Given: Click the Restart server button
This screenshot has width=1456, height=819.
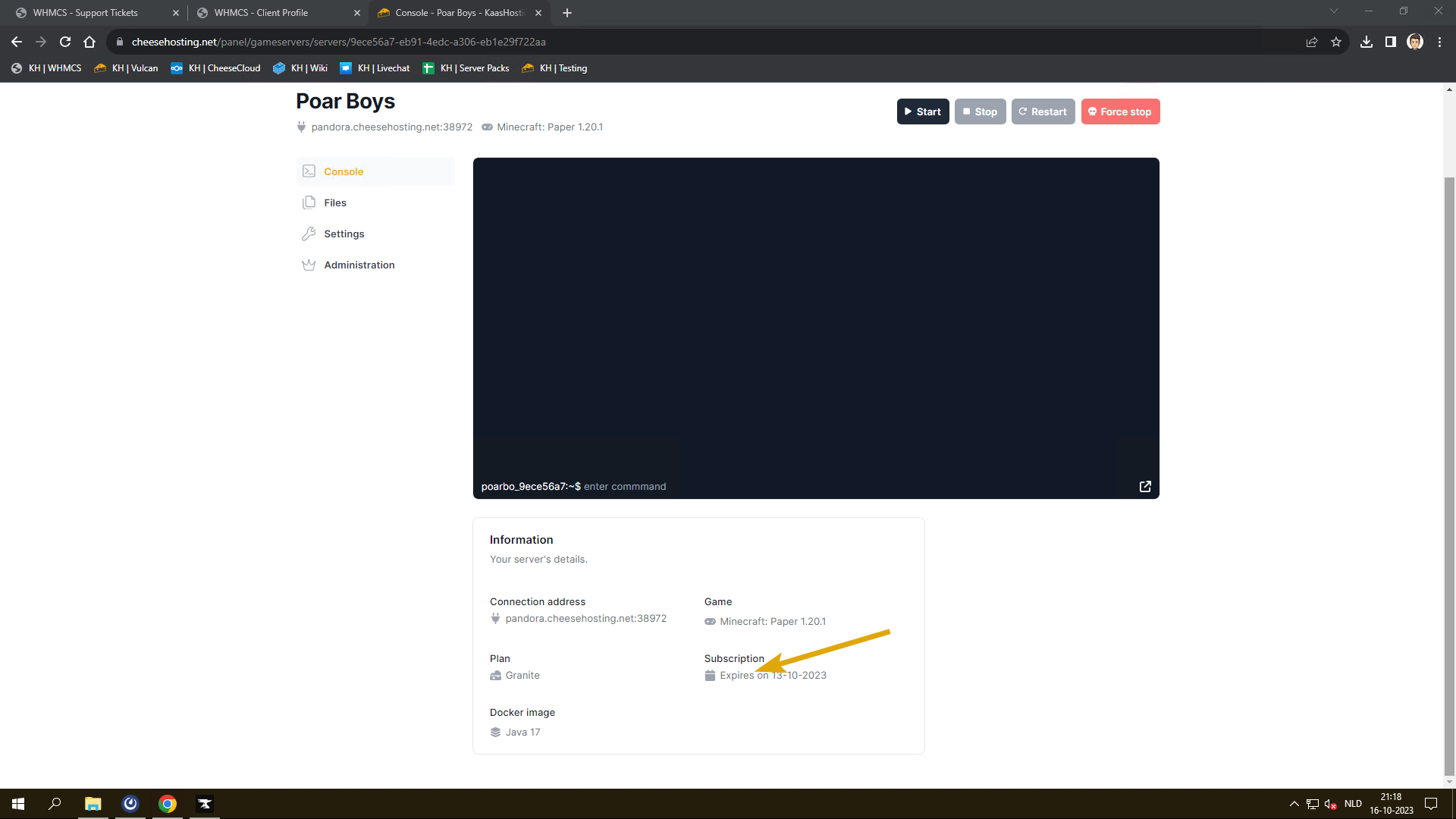Looking at the screenshot, I should coord(1043,111).
